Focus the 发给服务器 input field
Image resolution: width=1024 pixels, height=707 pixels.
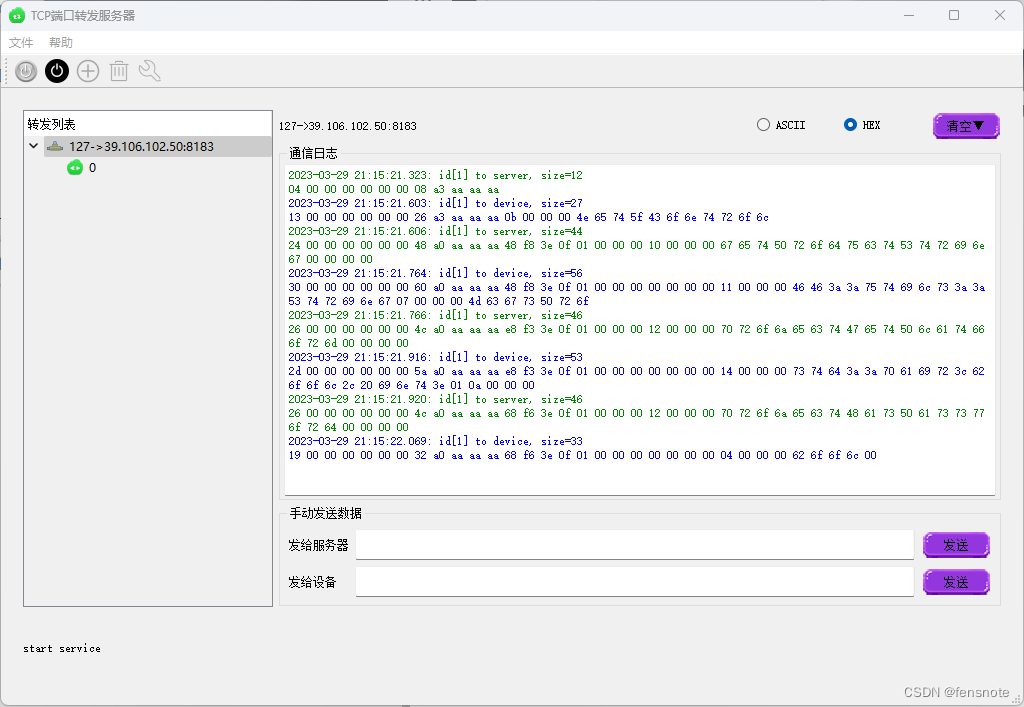(634, 544)
